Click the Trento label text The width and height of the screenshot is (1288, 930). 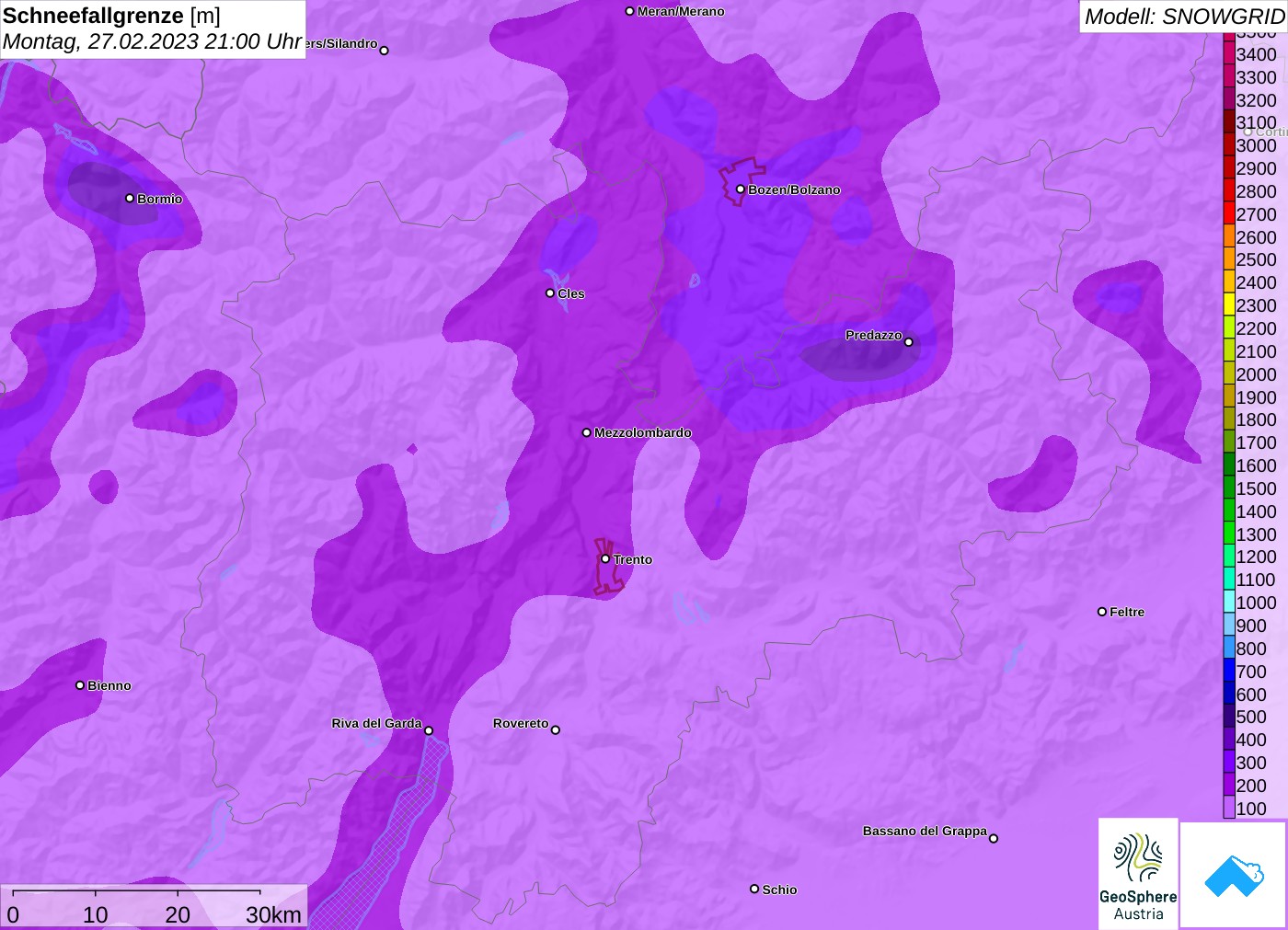tap(633, 559)
